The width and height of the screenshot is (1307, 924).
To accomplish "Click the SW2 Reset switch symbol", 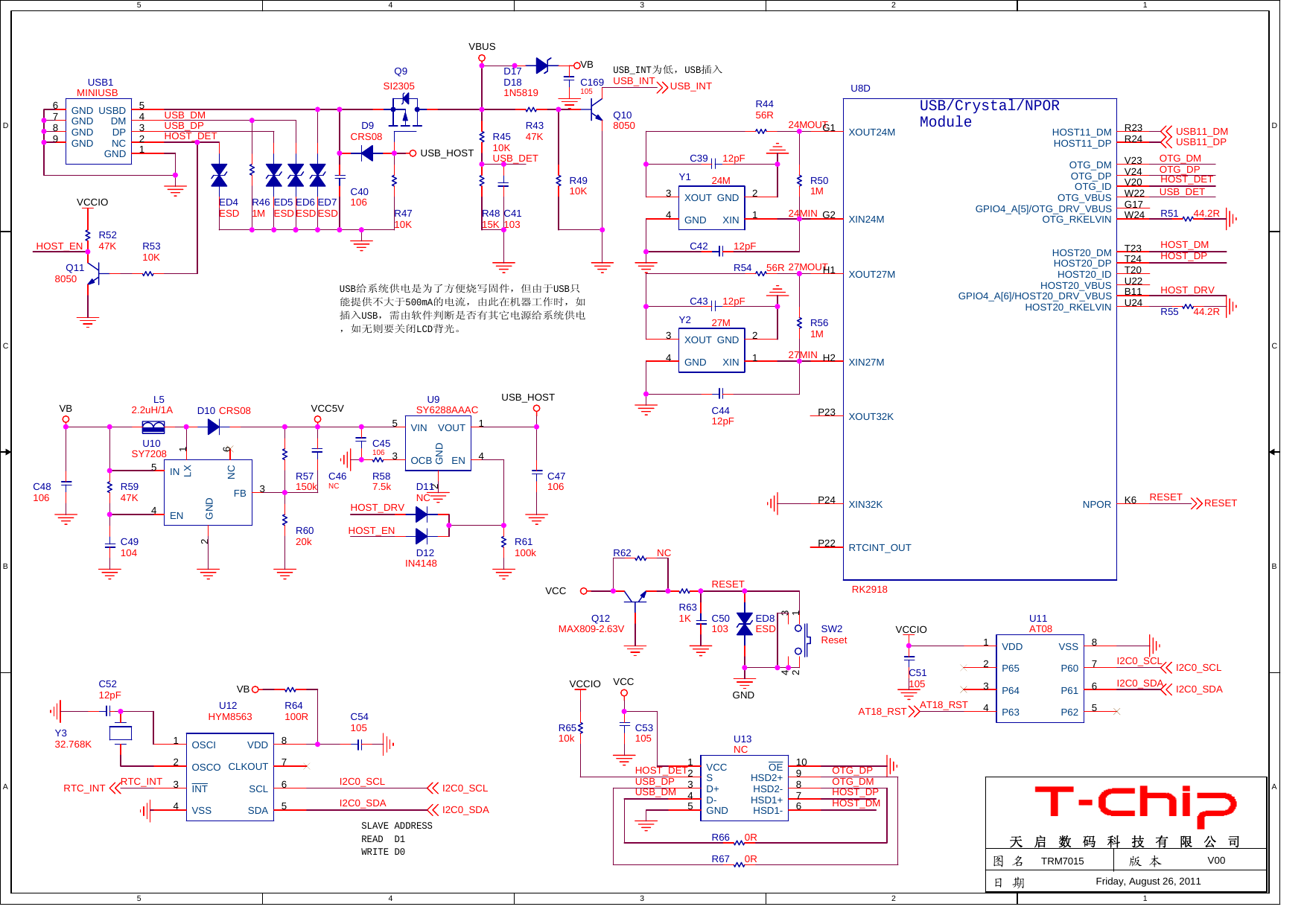I will coord(803,639).
